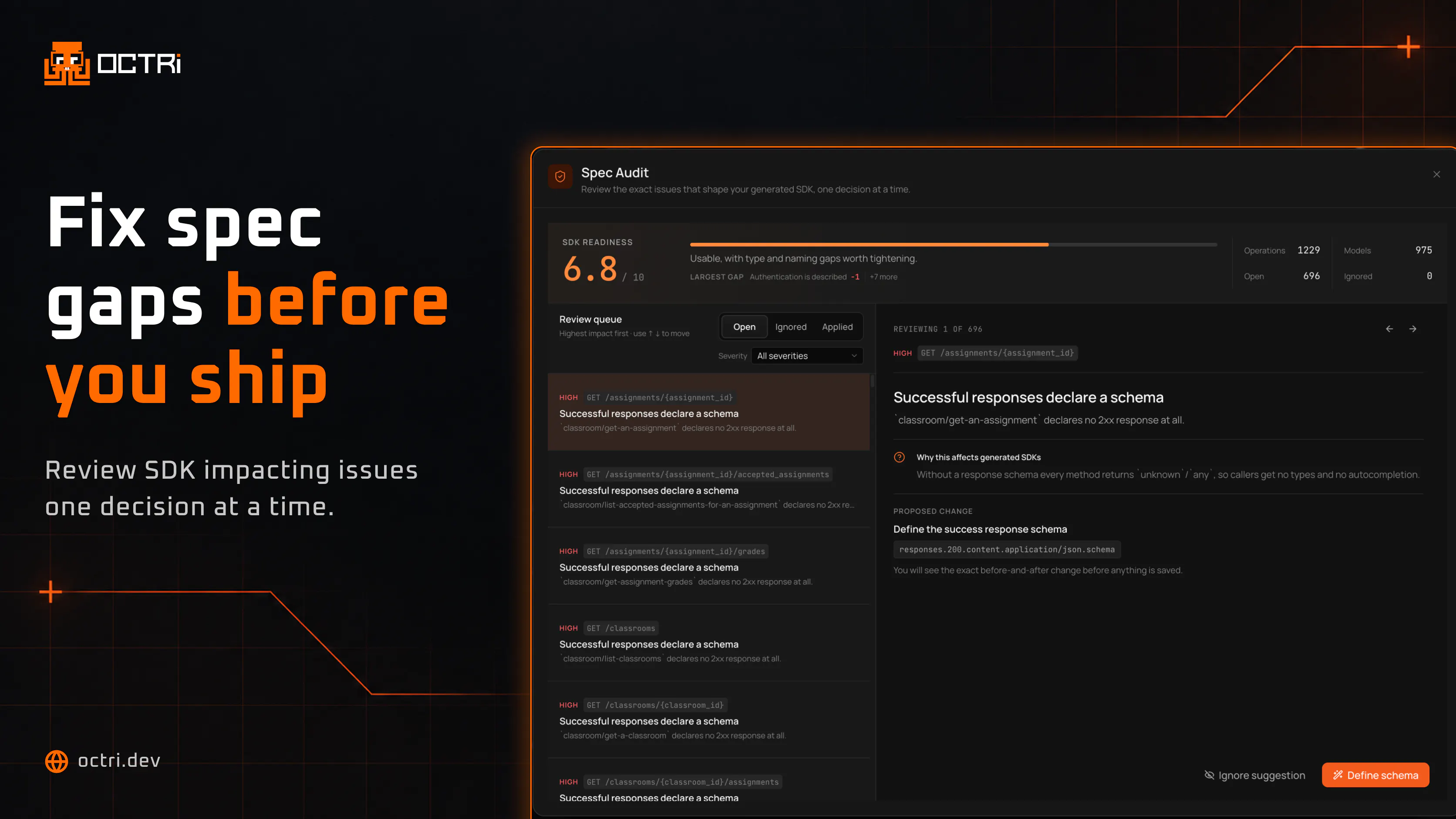This screenshot has height=819, width=1456.
Task: Click the OCTRi wordmark
Action: pyautogui.click(x=139, y=63)
